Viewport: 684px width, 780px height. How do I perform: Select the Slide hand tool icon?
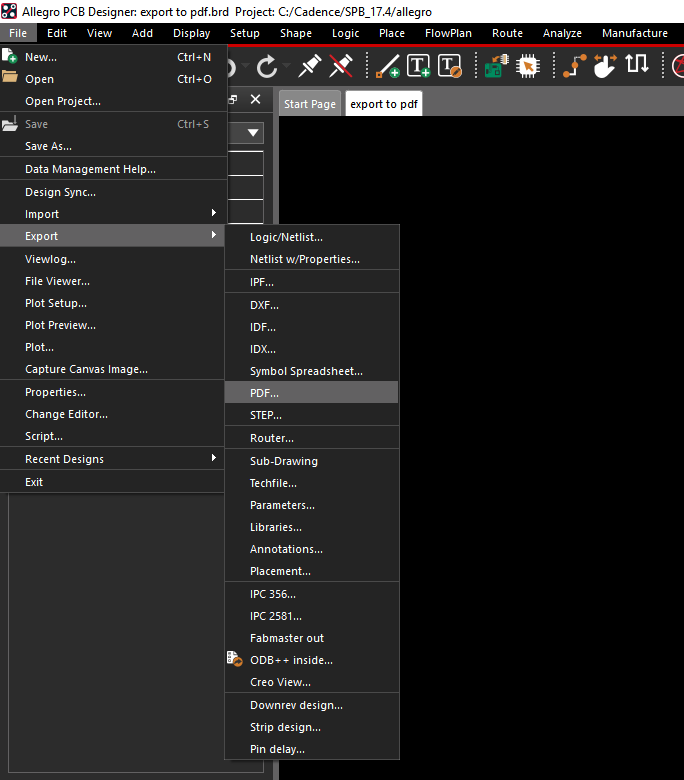pyautogui.click(x=605, y=66)
